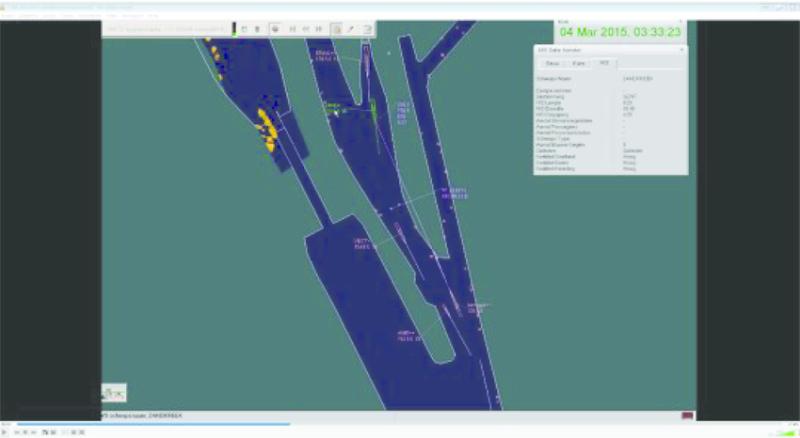This screenshot has width=800, height=438.
Task: Select the RIS tab in data panel
Action: tap(602, 63)
